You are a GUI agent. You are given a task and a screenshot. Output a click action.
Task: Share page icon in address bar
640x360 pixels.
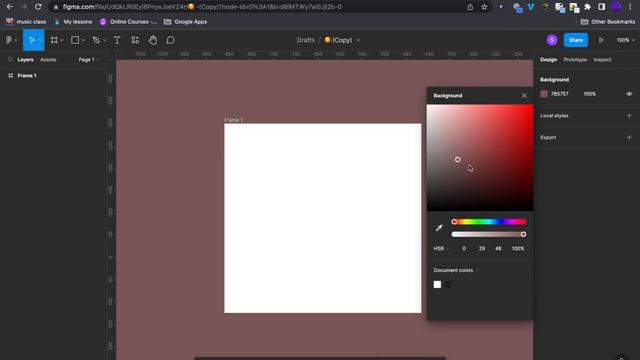coord(470,7)
